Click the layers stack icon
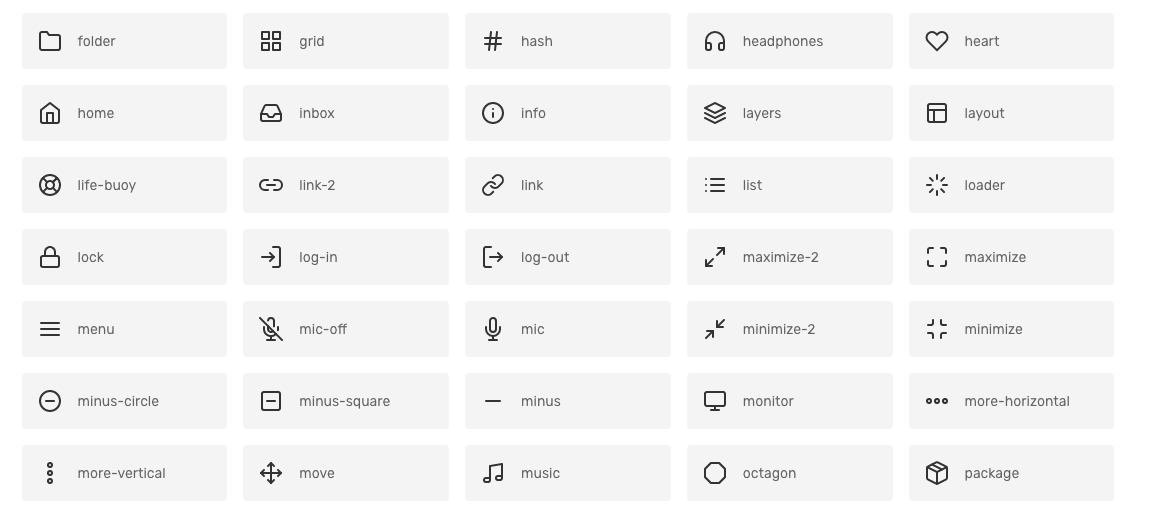 (715, 113)
